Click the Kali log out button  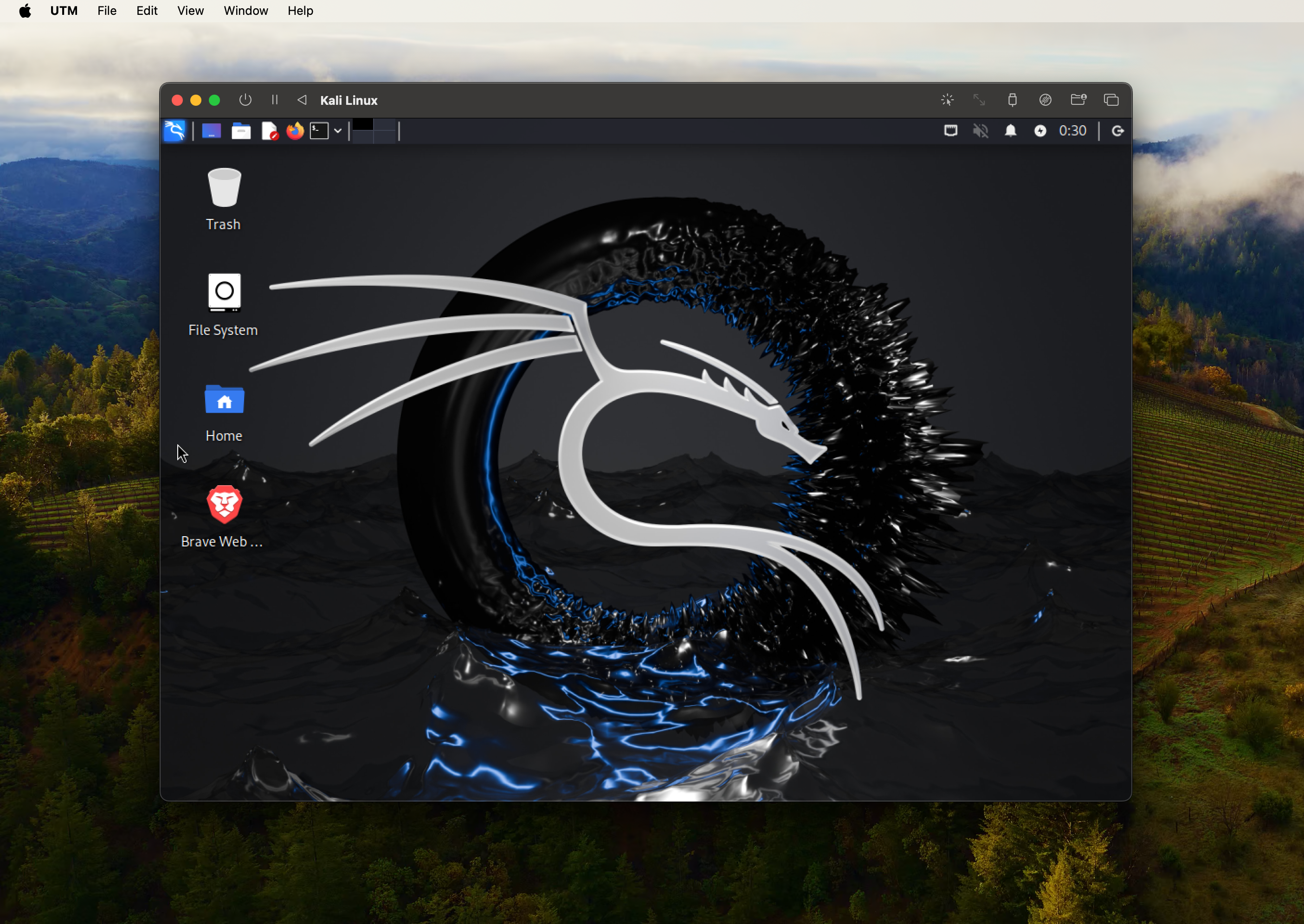coord(1117,131)
